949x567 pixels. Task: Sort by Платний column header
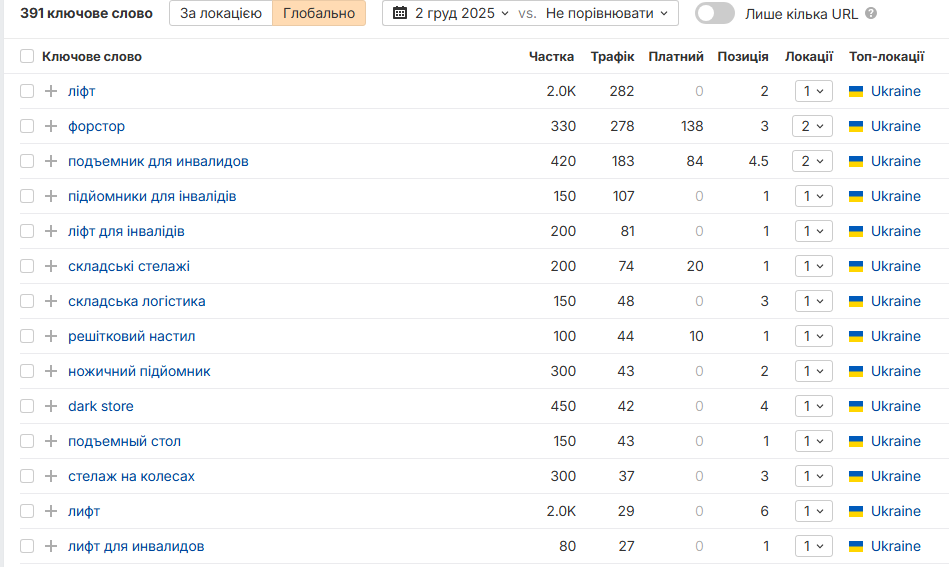tap(675, 56)
